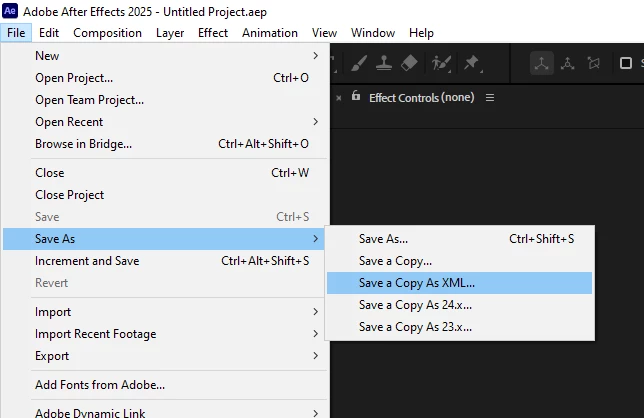Enable World Axis mode icon
Image resolution: width=644 pixels, height=418 pixels.
tap(568, 63)
